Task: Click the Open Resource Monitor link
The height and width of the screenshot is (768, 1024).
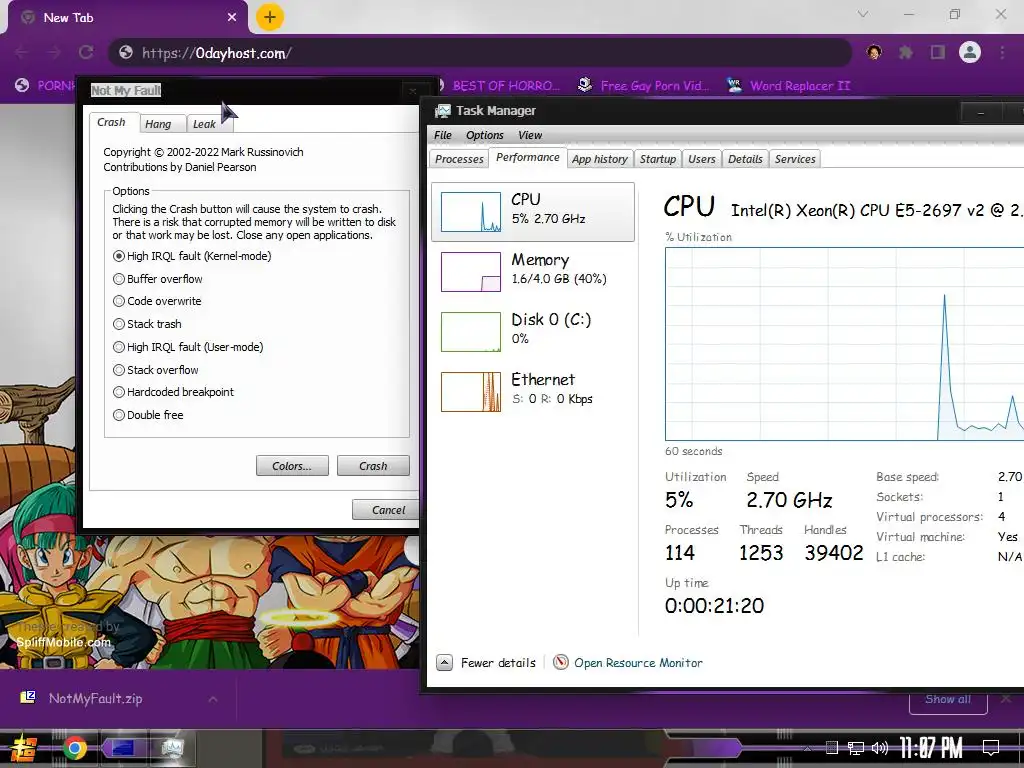Action: click(638, 663)
